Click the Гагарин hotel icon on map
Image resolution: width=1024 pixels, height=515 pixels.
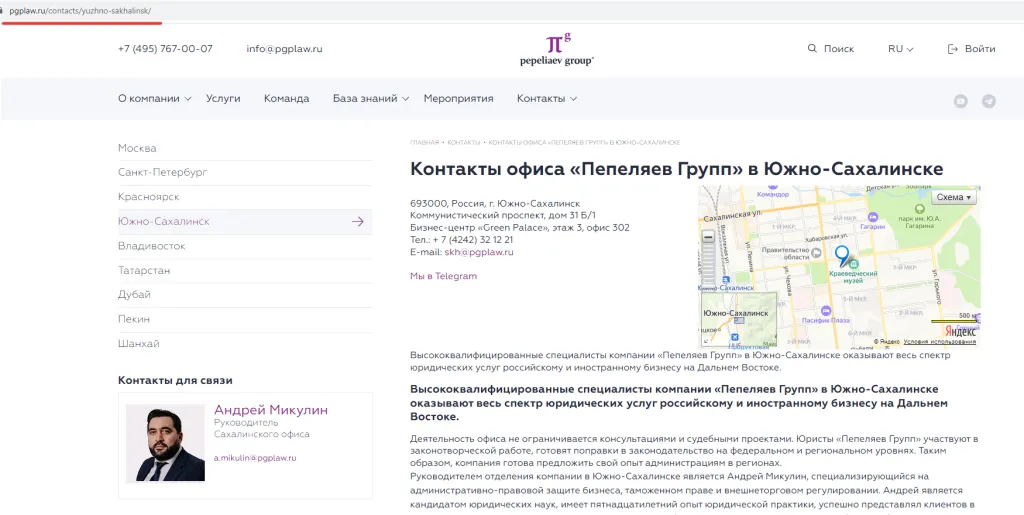click(x=873, y=217)
